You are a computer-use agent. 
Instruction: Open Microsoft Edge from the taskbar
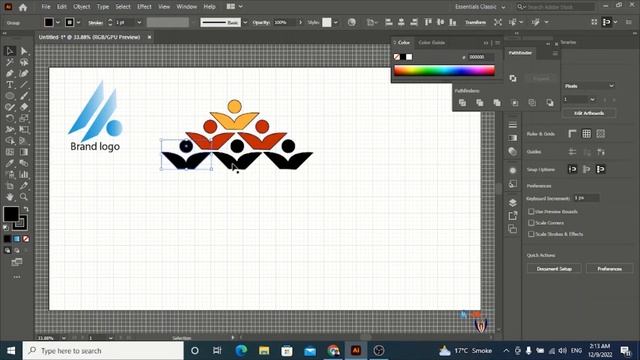click(x=241, y=351)
